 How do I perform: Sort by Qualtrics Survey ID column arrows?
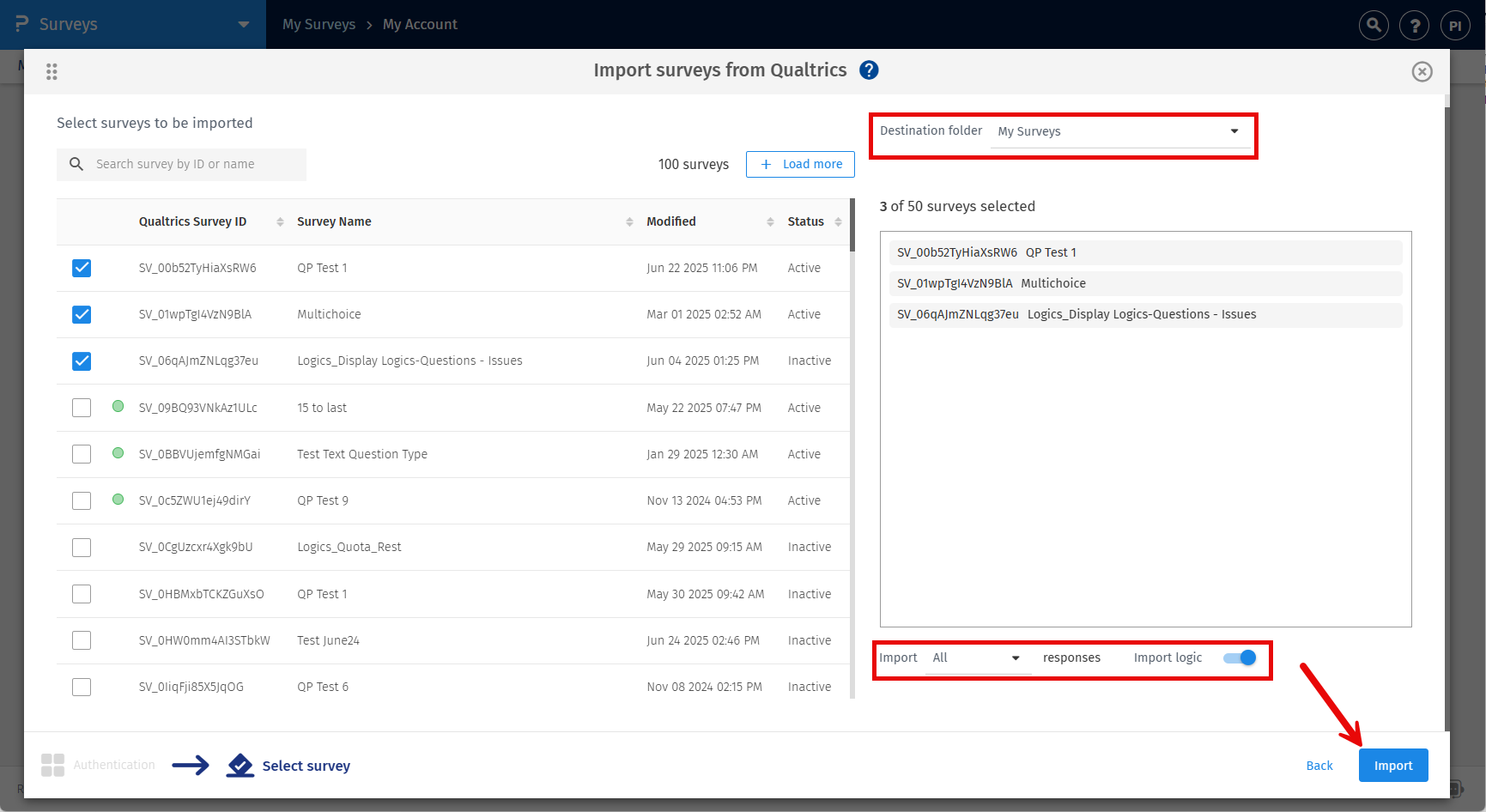pos(280,221)
